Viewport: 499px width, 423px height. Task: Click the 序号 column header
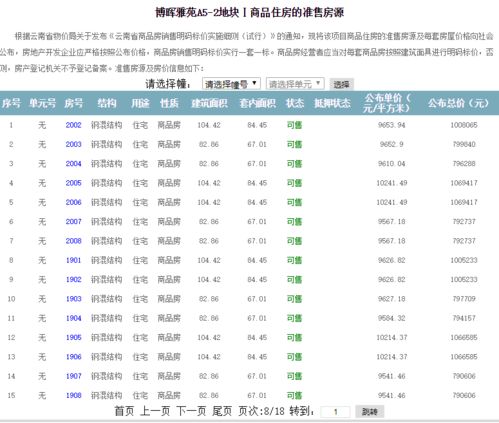pyautogui.click(x=11, y=103)
